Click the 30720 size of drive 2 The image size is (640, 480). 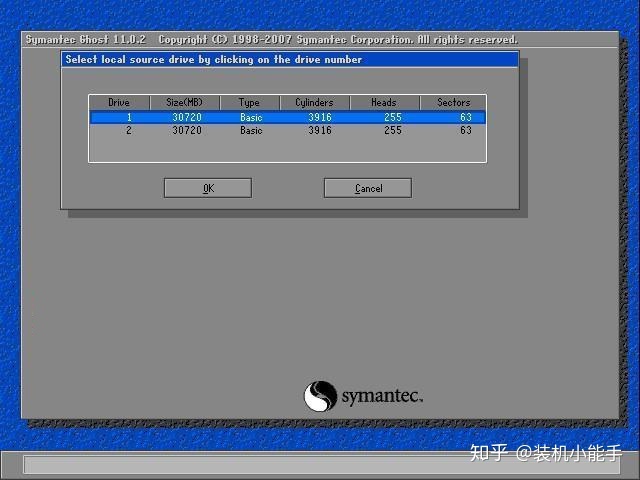coord(187,130)
